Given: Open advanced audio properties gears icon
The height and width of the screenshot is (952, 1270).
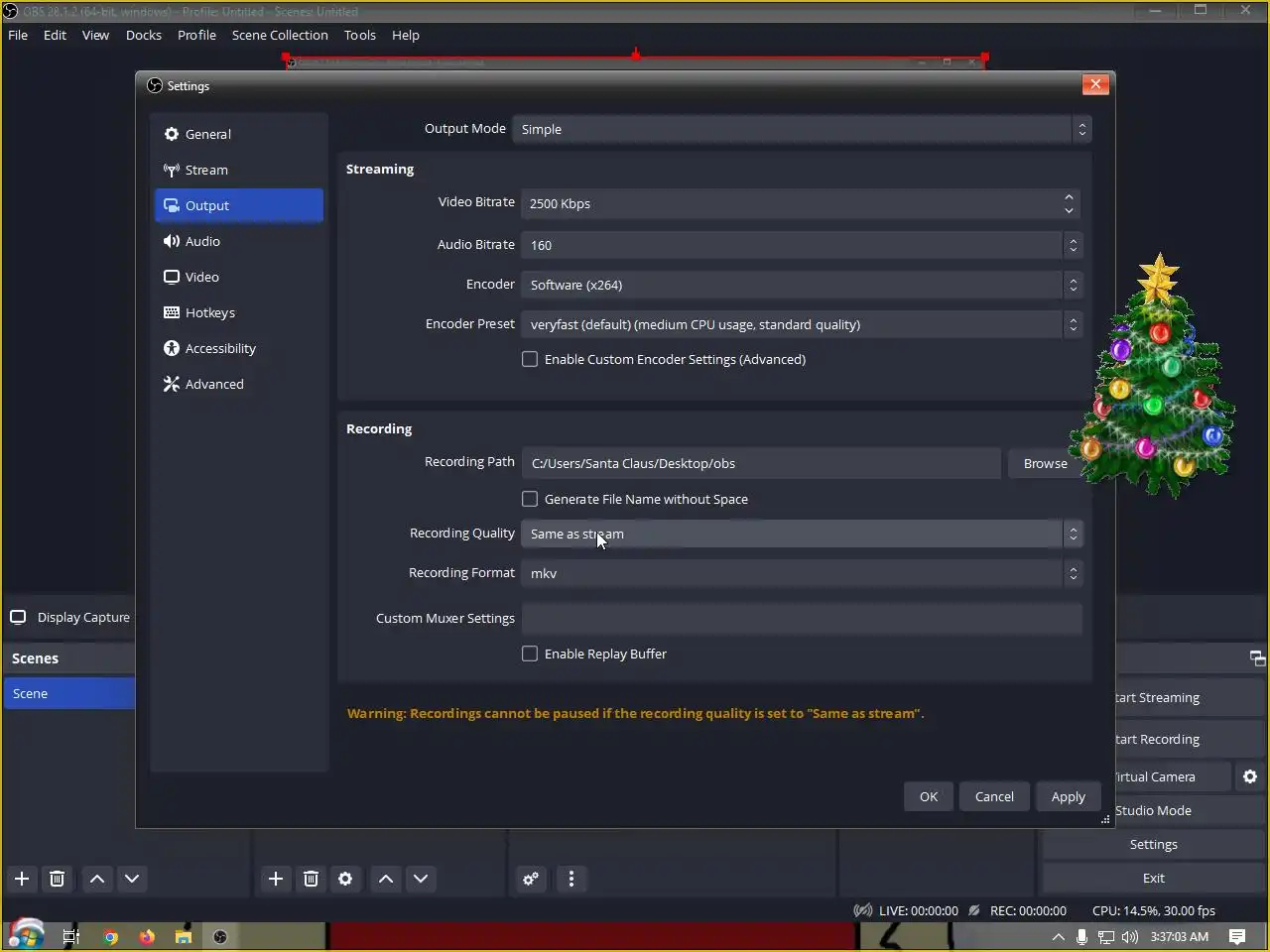Looking at the screenshot, I should tap(532, 879).
